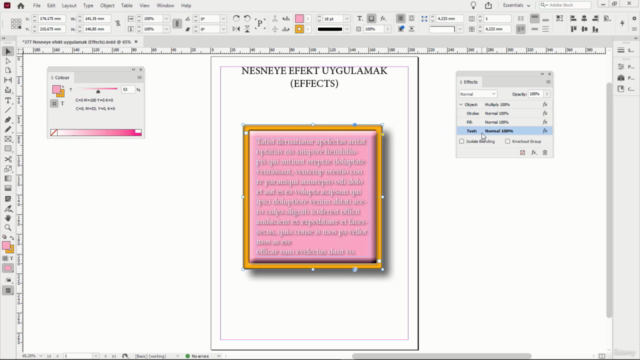Select the Selection tool in the toolbox

click(x=8, y=51)
